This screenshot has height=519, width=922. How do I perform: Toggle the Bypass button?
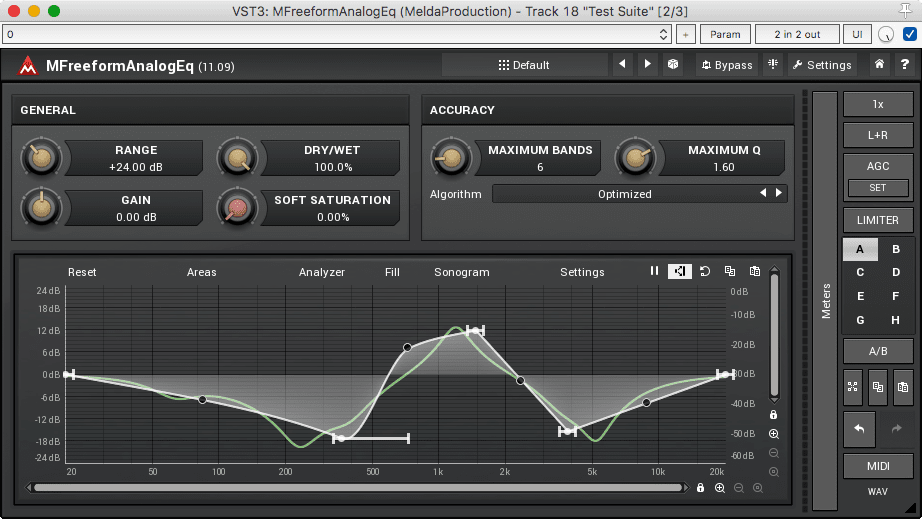[x=726, y=65]
